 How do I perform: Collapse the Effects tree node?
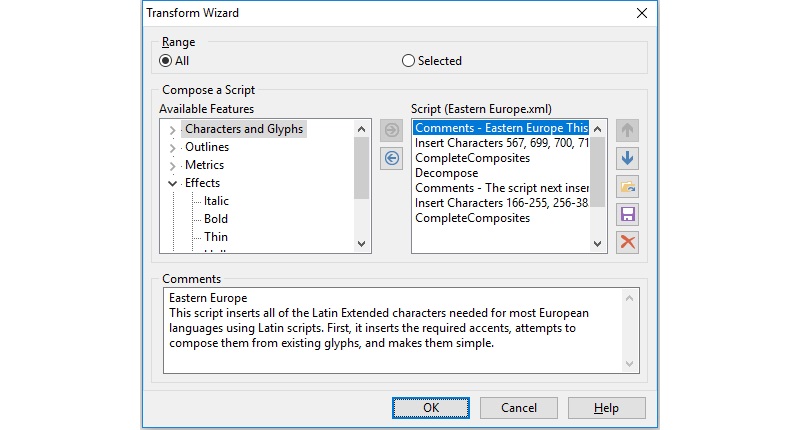coord(172,183)
